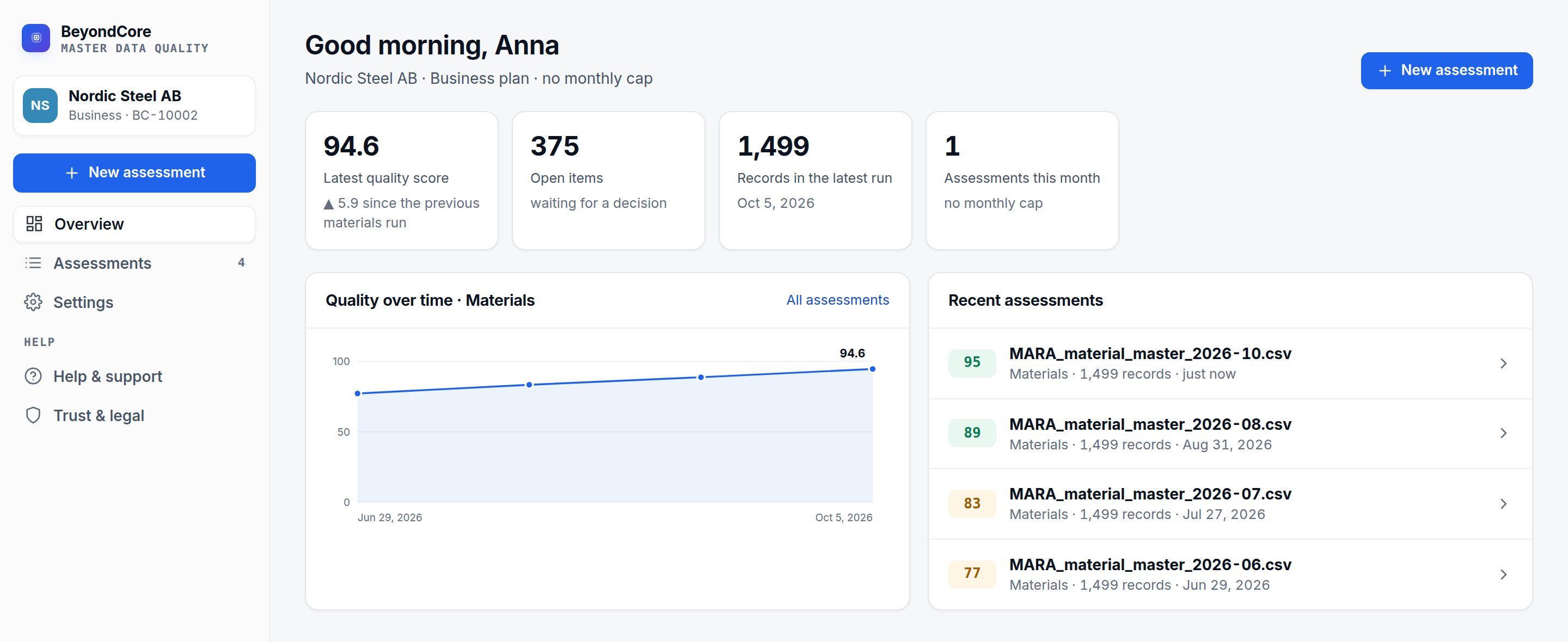
Task: Click the Assessments list icon
Action: click(x=33, y=263)
